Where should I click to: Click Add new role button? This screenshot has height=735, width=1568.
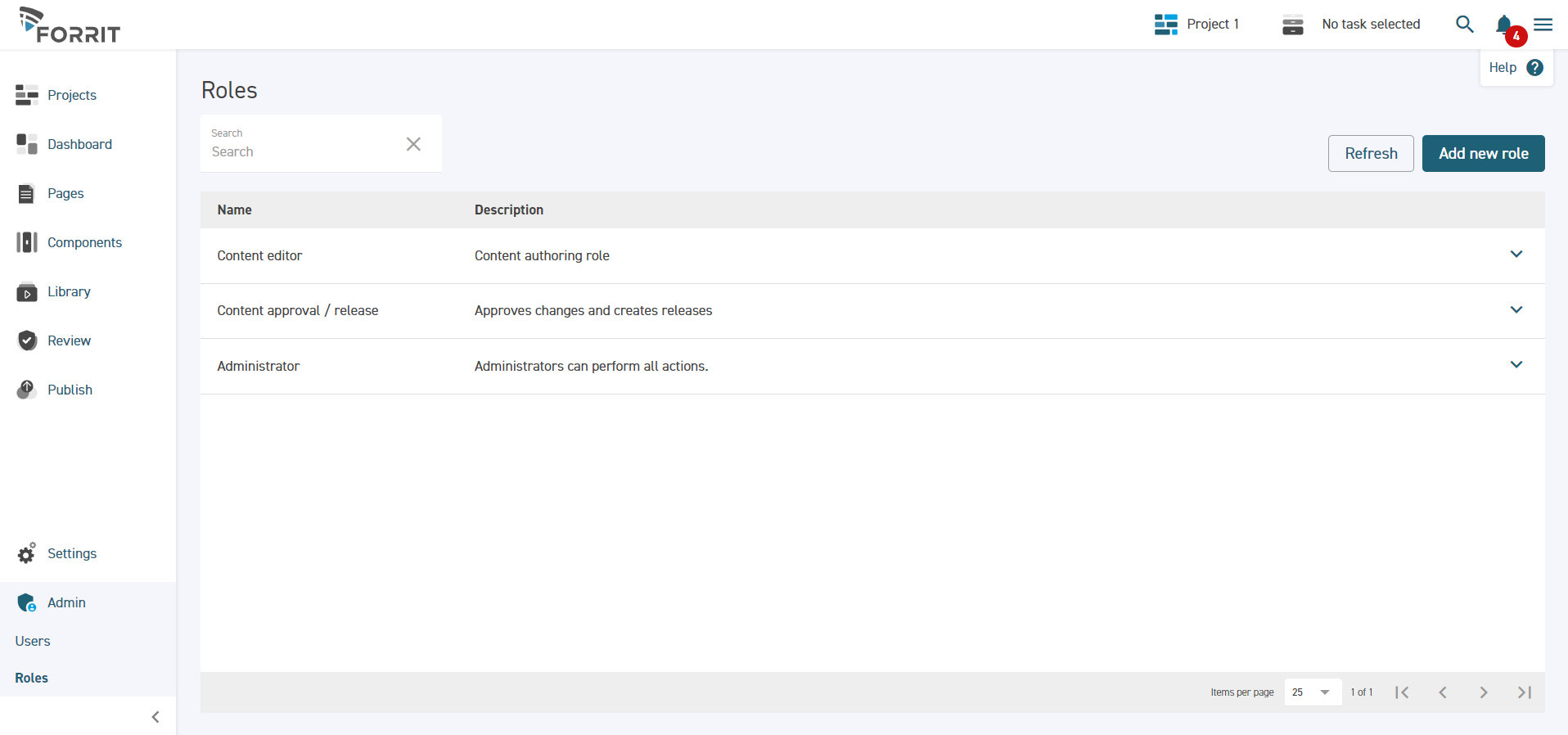point(1483,153)
